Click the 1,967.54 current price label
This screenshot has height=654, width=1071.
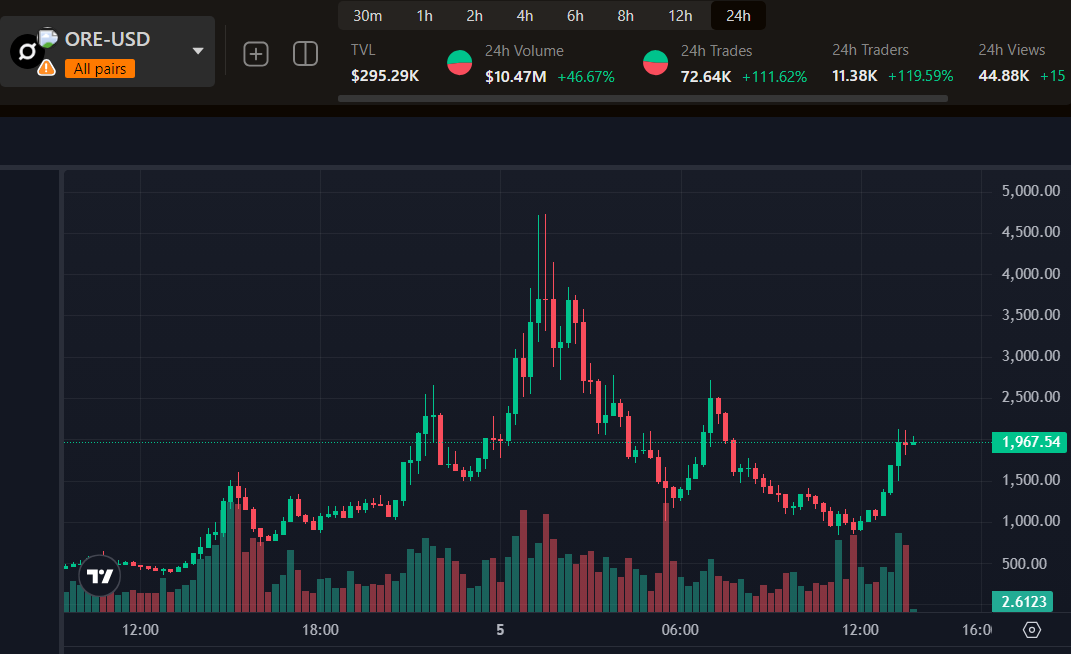tap(1028, 442)
